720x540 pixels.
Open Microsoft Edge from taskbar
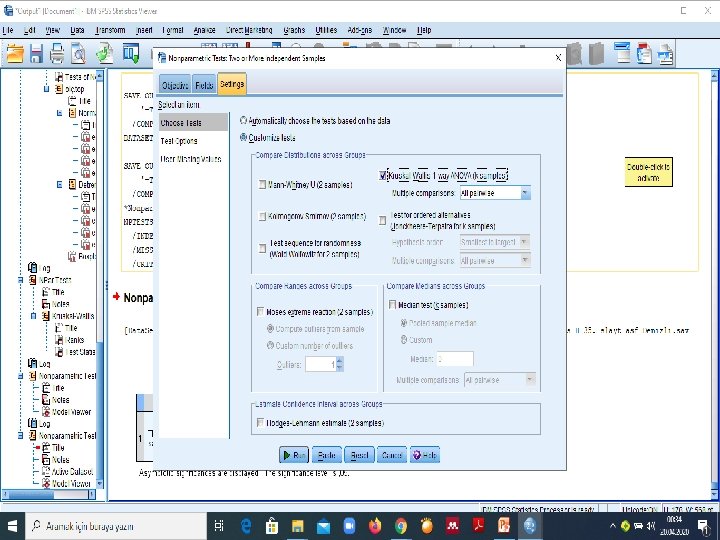[246, 526]
